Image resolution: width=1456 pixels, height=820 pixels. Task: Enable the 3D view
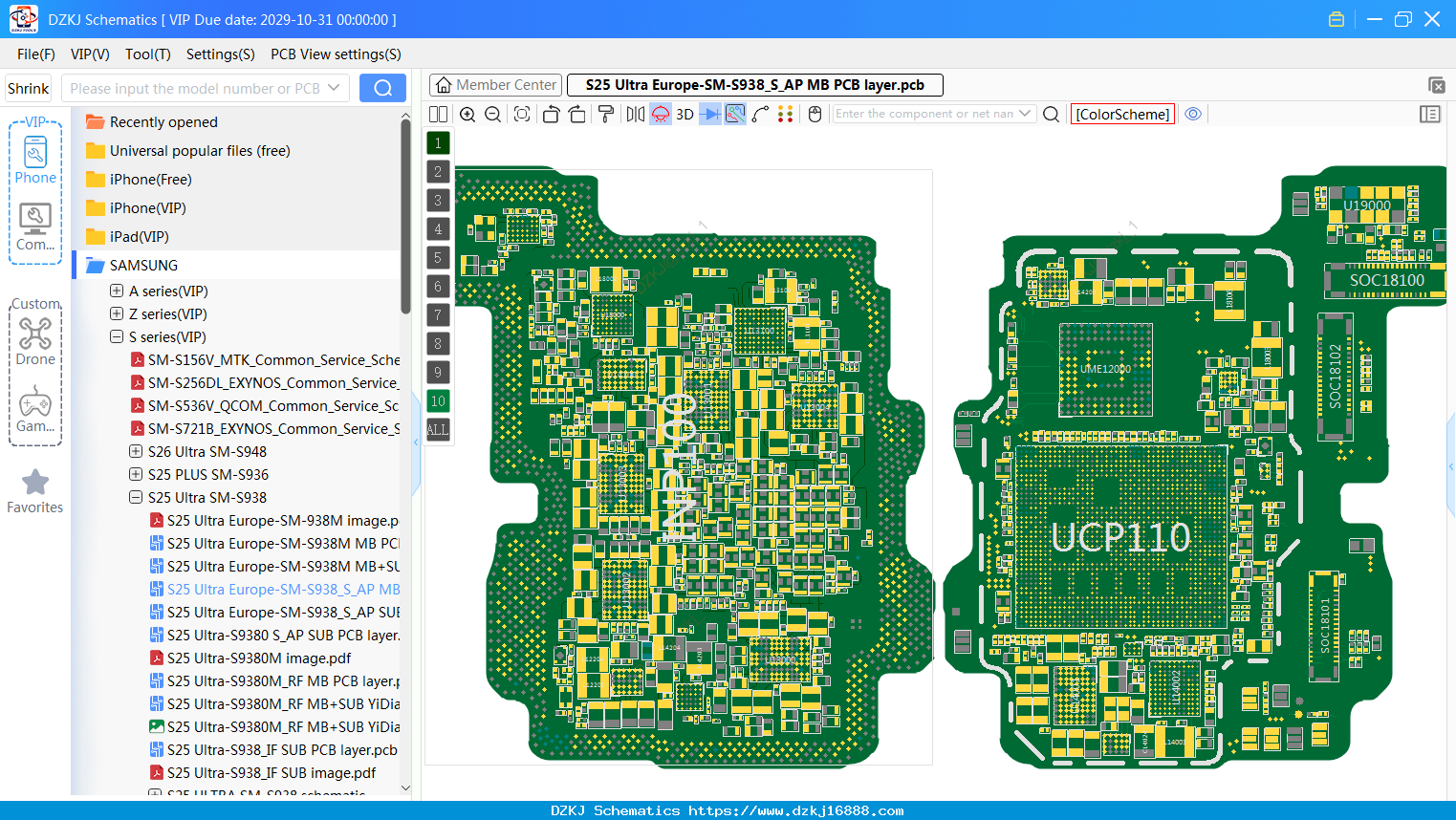[x=685, y=114]
